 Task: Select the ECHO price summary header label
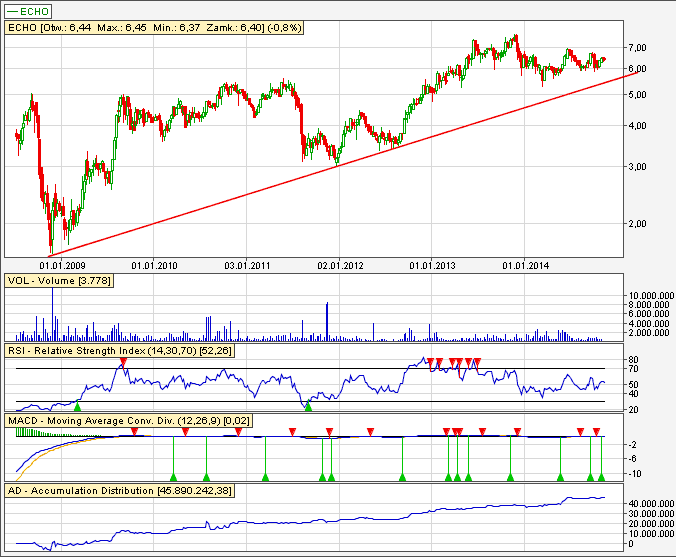click(x=135, y=30)
